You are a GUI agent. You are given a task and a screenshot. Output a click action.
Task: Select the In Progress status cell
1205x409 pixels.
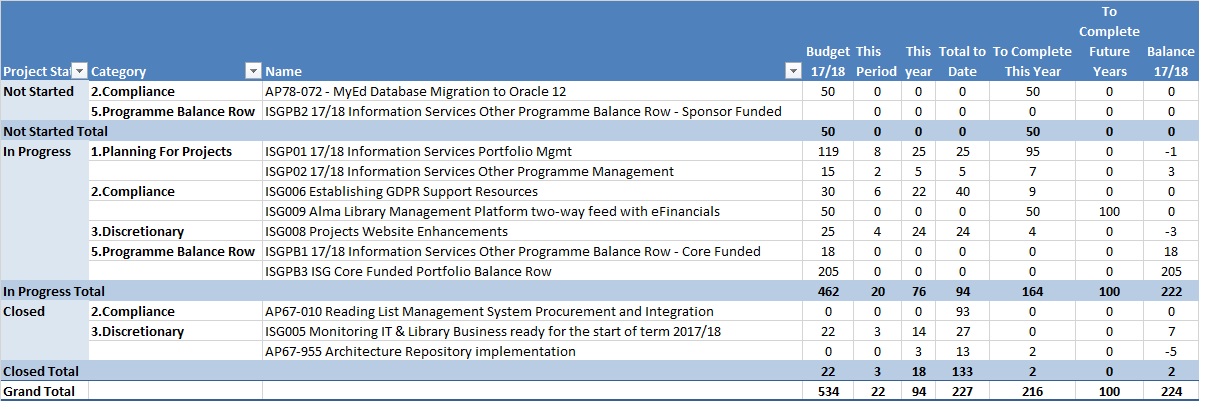37,151
